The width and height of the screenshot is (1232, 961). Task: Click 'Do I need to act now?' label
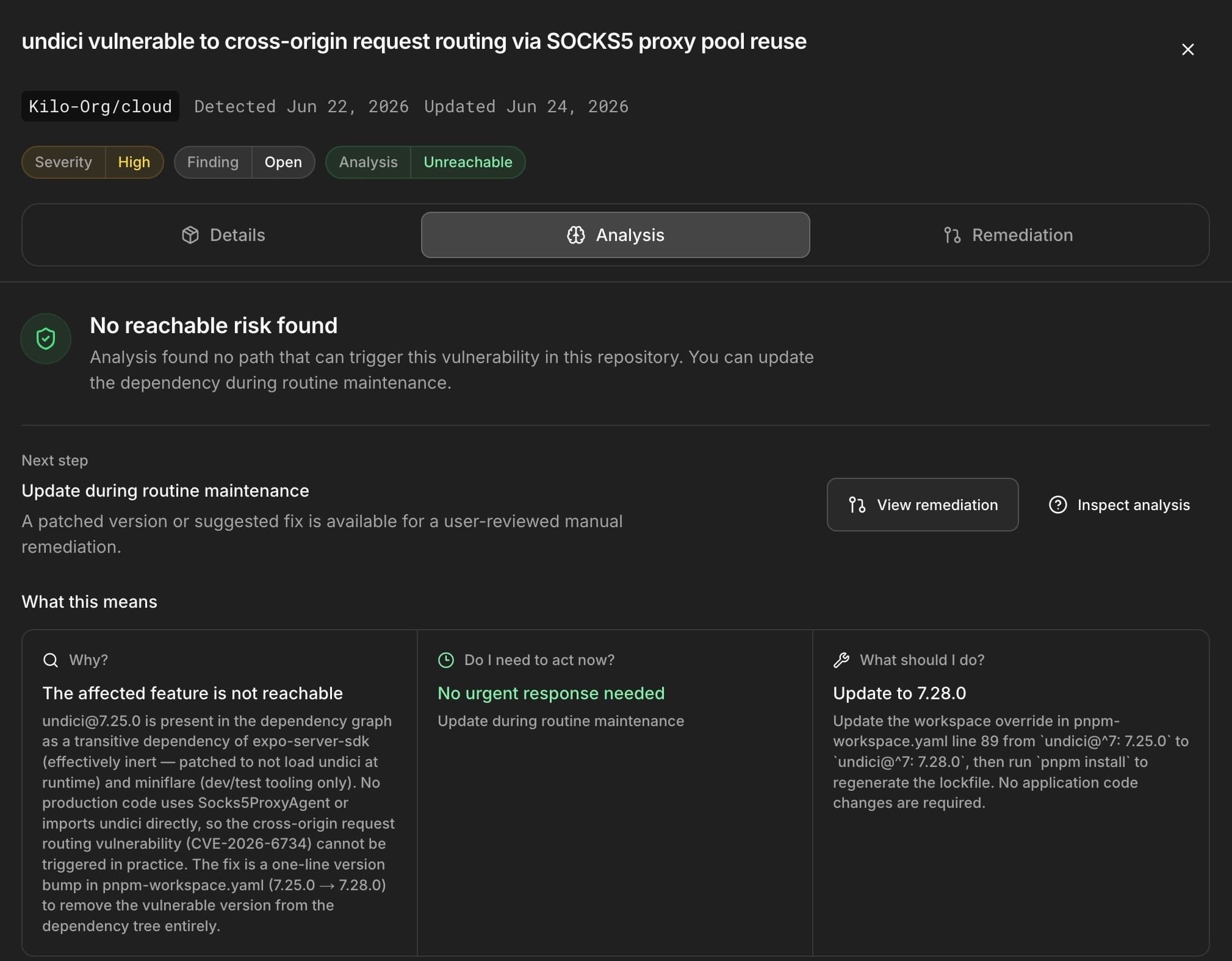point(539,660)
